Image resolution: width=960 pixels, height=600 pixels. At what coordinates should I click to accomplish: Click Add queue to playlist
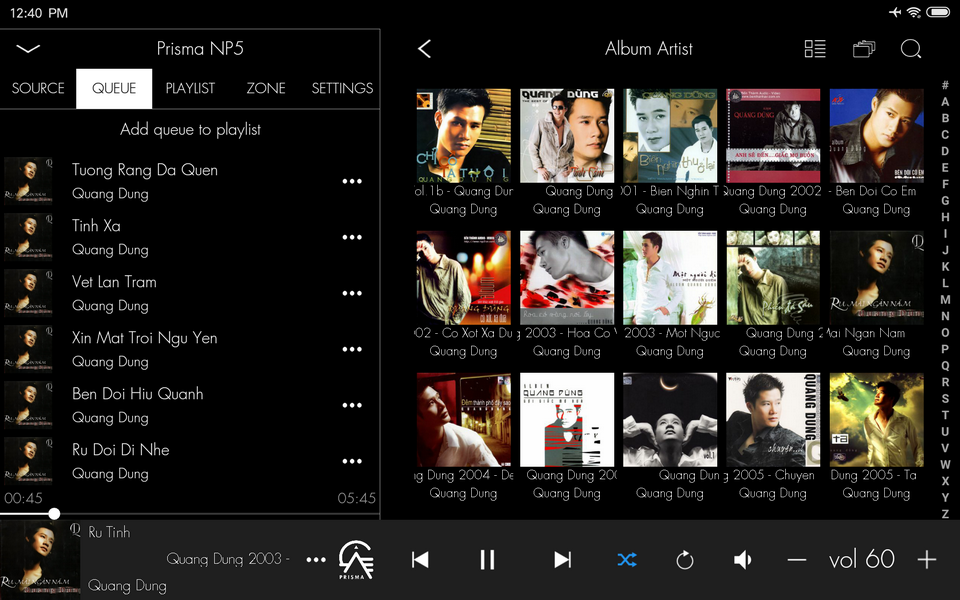[190, 129]
